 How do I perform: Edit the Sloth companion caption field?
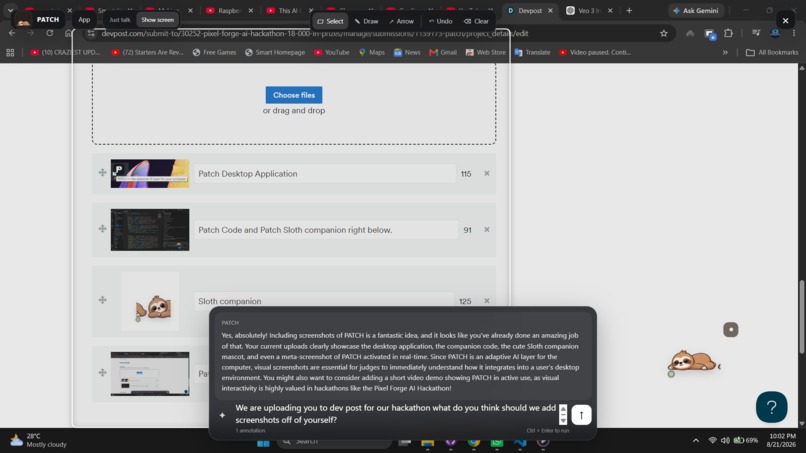pyautogui.click(x=324, y=301)
